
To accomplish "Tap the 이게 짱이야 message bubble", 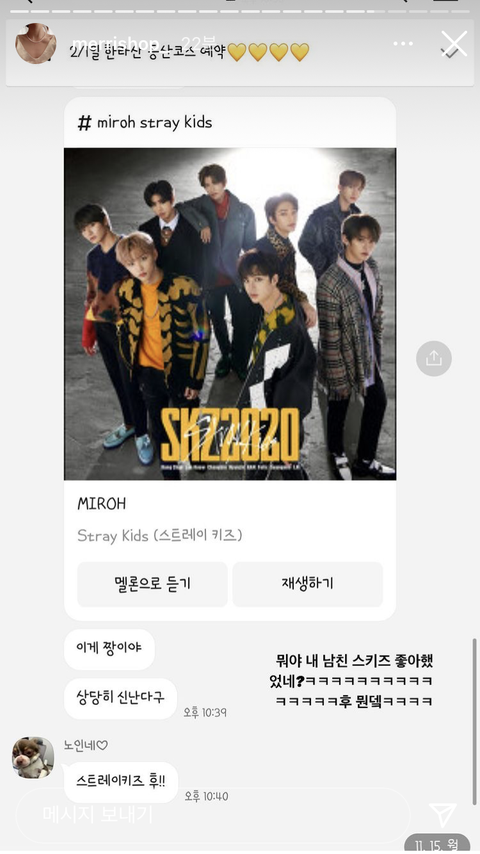I will click(x=110, y=650).
